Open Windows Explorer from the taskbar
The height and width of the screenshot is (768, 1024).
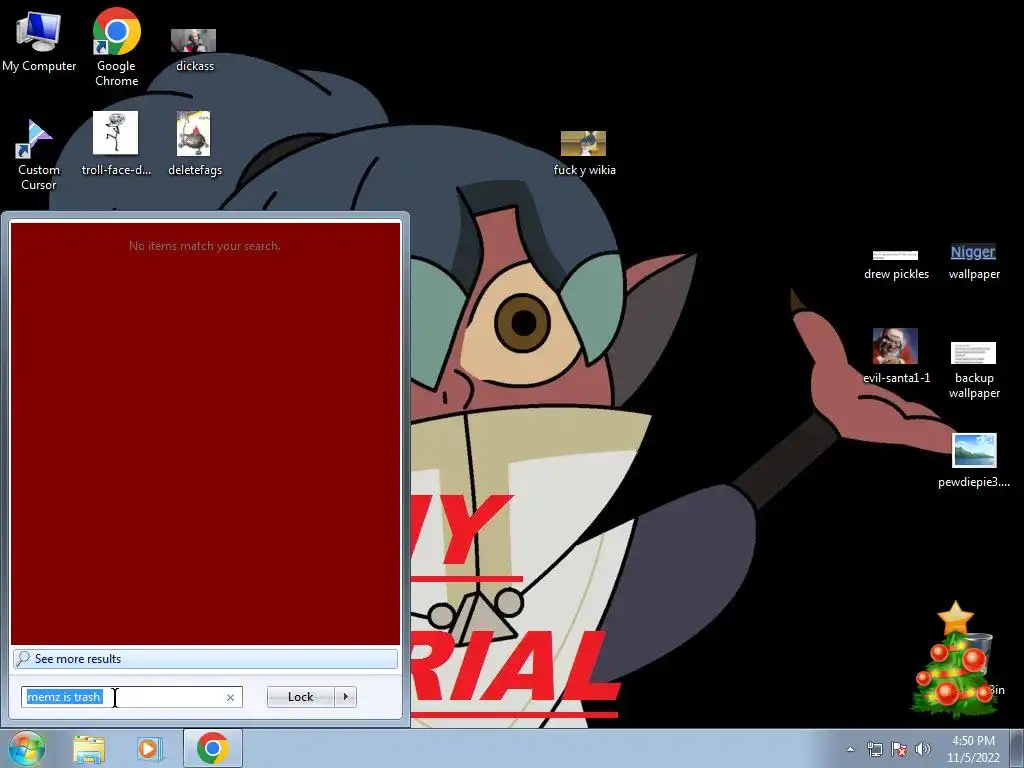(x=89, y=748)
